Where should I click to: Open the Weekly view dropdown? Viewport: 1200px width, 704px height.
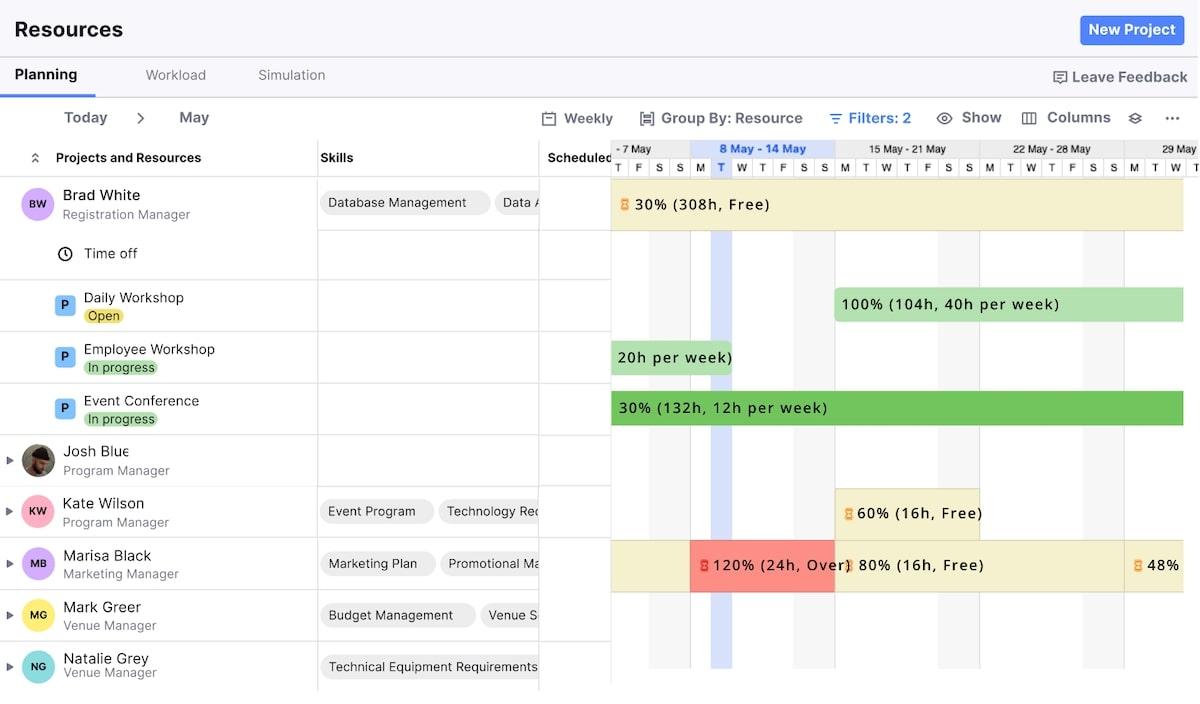coord(577,118)
